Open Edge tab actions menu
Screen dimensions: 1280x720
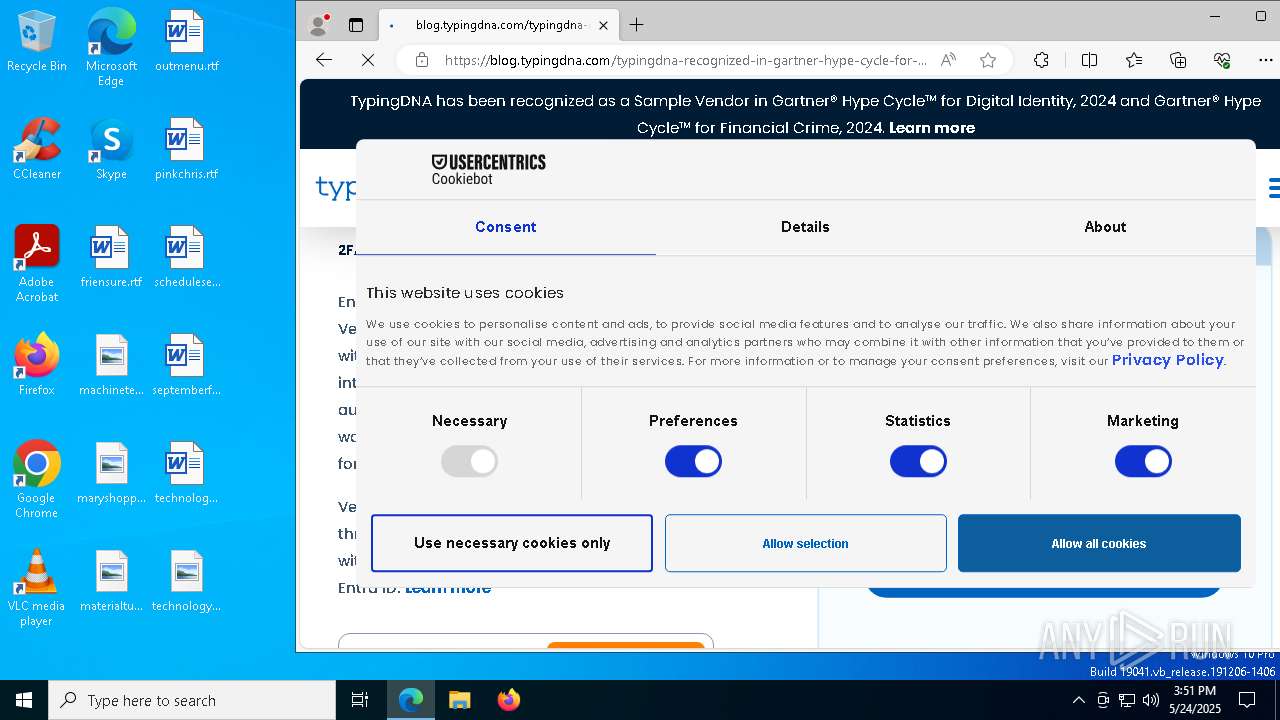point(356,25)
